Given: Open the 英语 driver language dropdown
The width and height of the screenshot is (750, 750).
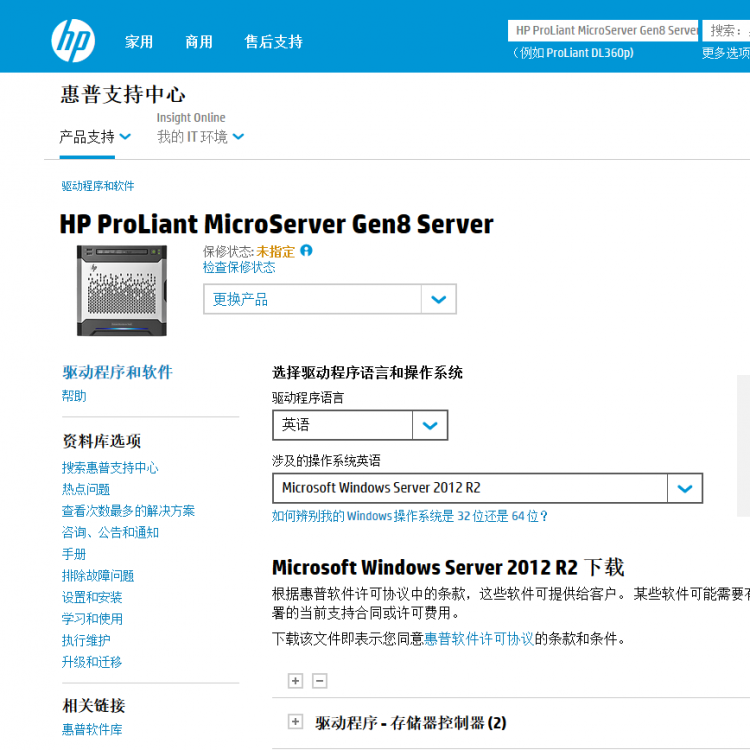Looking at the screenshot, I should point(430,425).
